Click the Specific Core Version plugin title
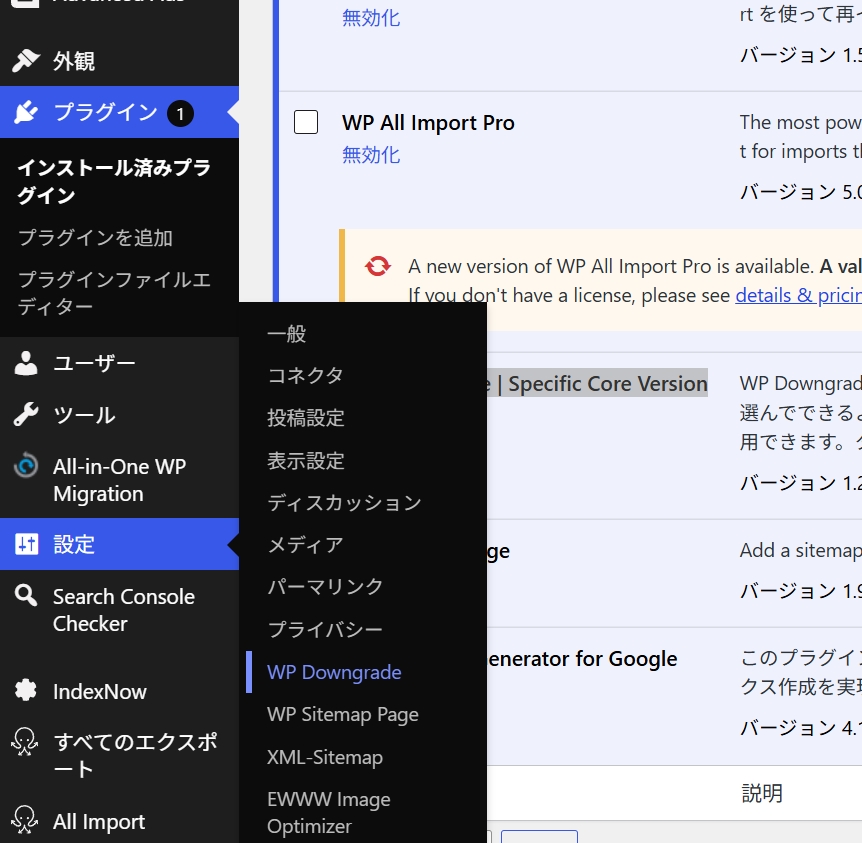The height and width of the screenshot is (843, 862). coord(597,383)
